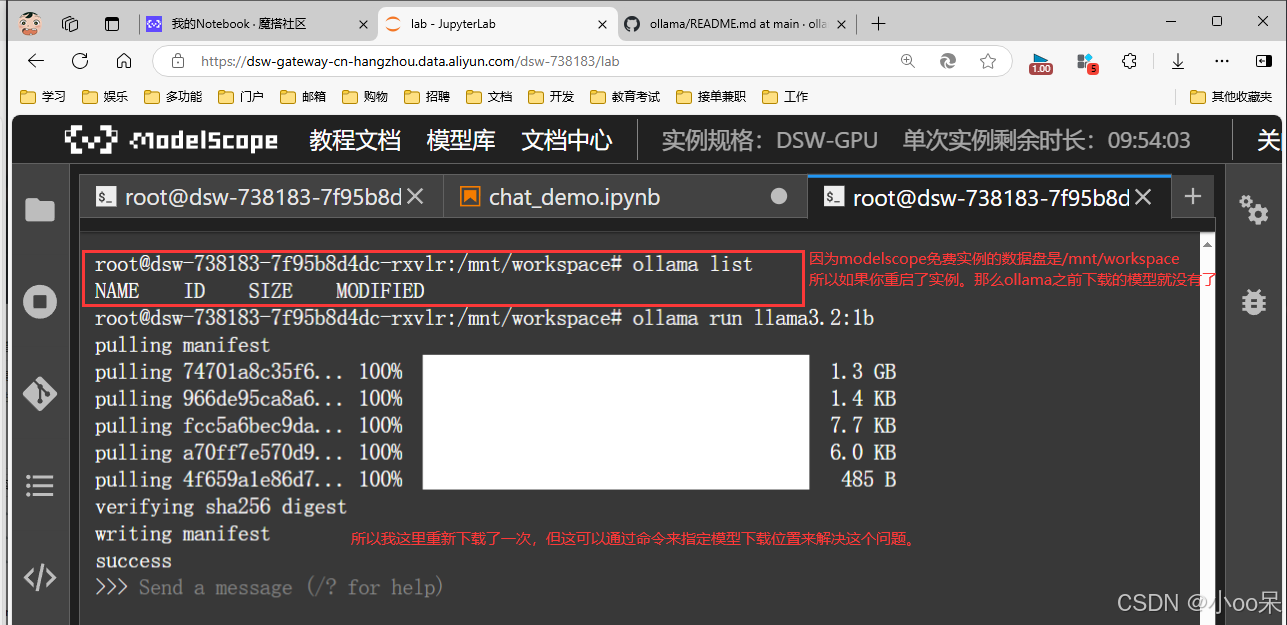Click the extension icon with 1.00 badge
Image resolution: width=1287 pixels, height=625 pixels.
point(1041,63)
